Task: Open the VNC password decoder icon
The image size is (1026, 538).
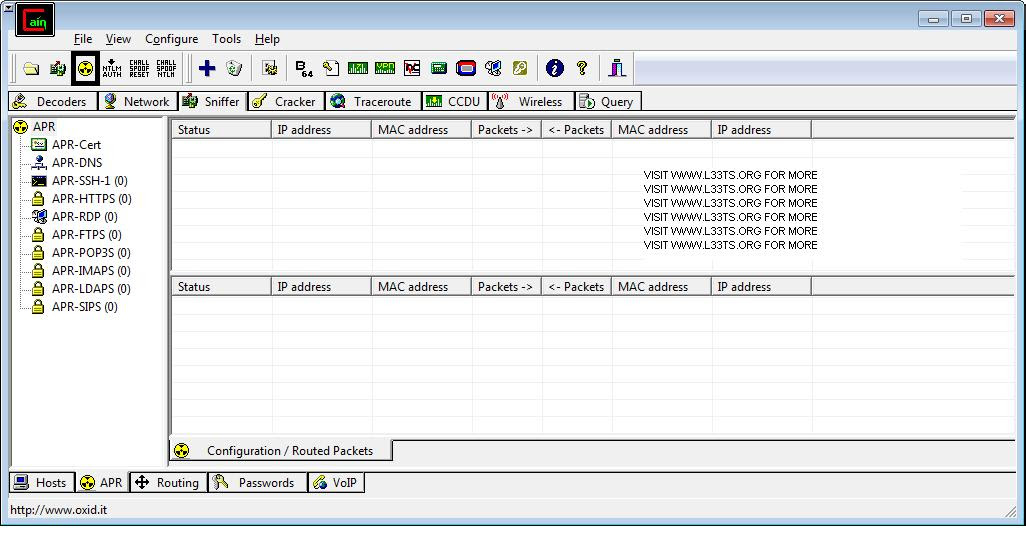Action: pyautogui.click(x=412, y=68)
